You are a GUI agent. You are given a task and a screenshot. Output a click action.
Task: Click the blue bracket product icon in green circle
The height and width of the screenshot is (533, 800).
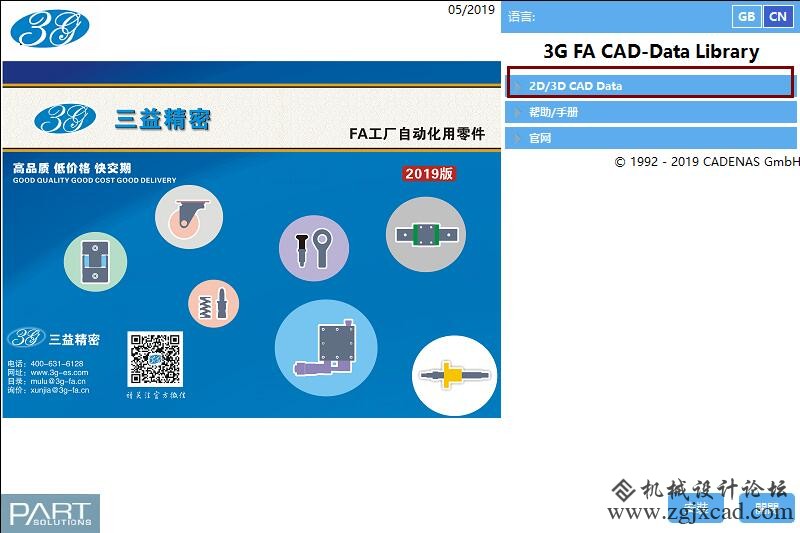[95, 262]
